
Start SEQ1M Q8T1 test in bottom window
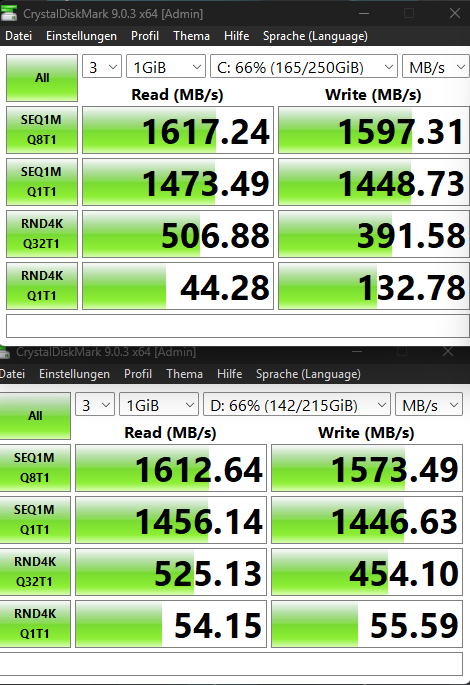click(35, 468)
